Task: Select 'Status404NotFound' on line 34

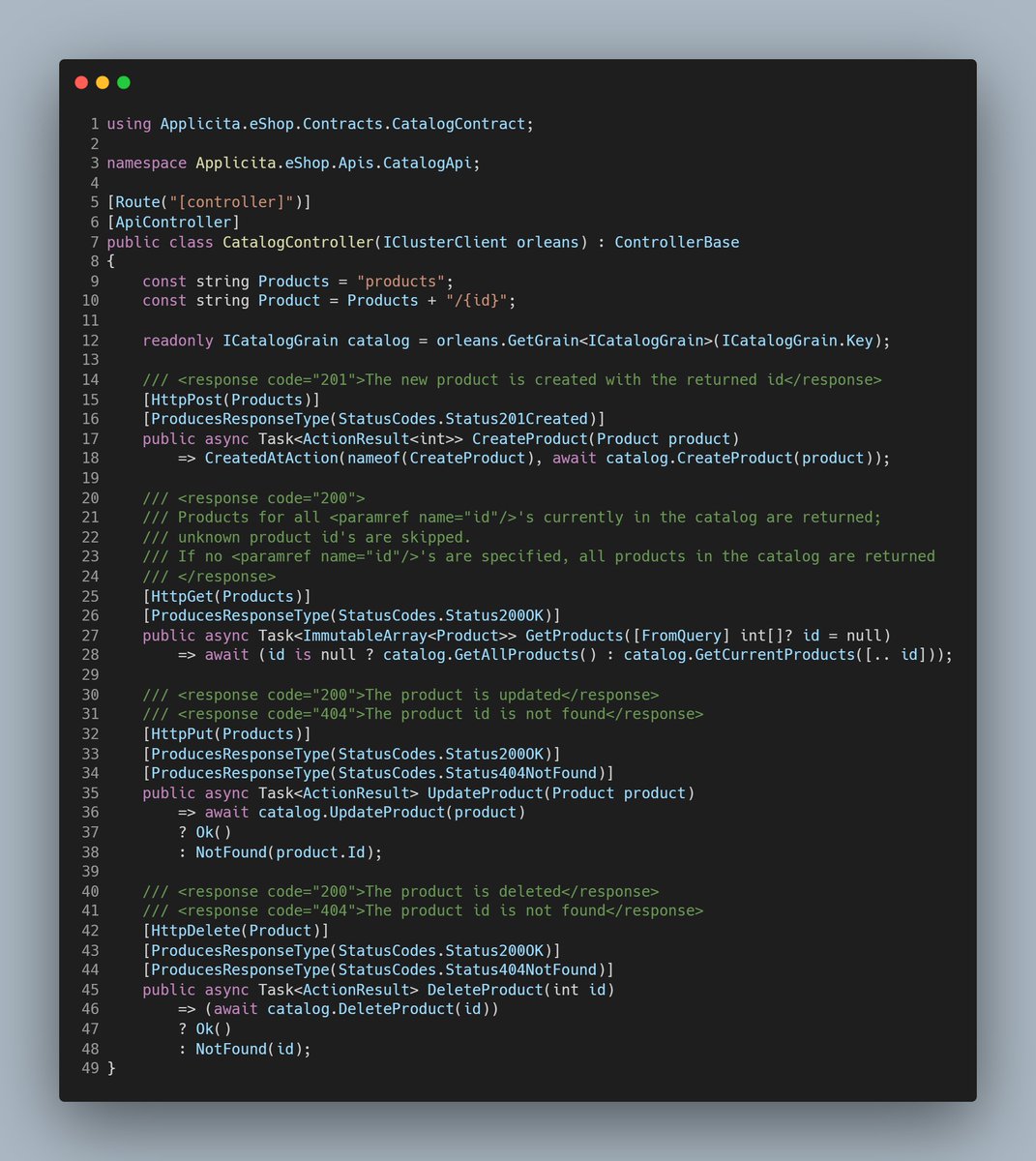Action: [521, 773]
